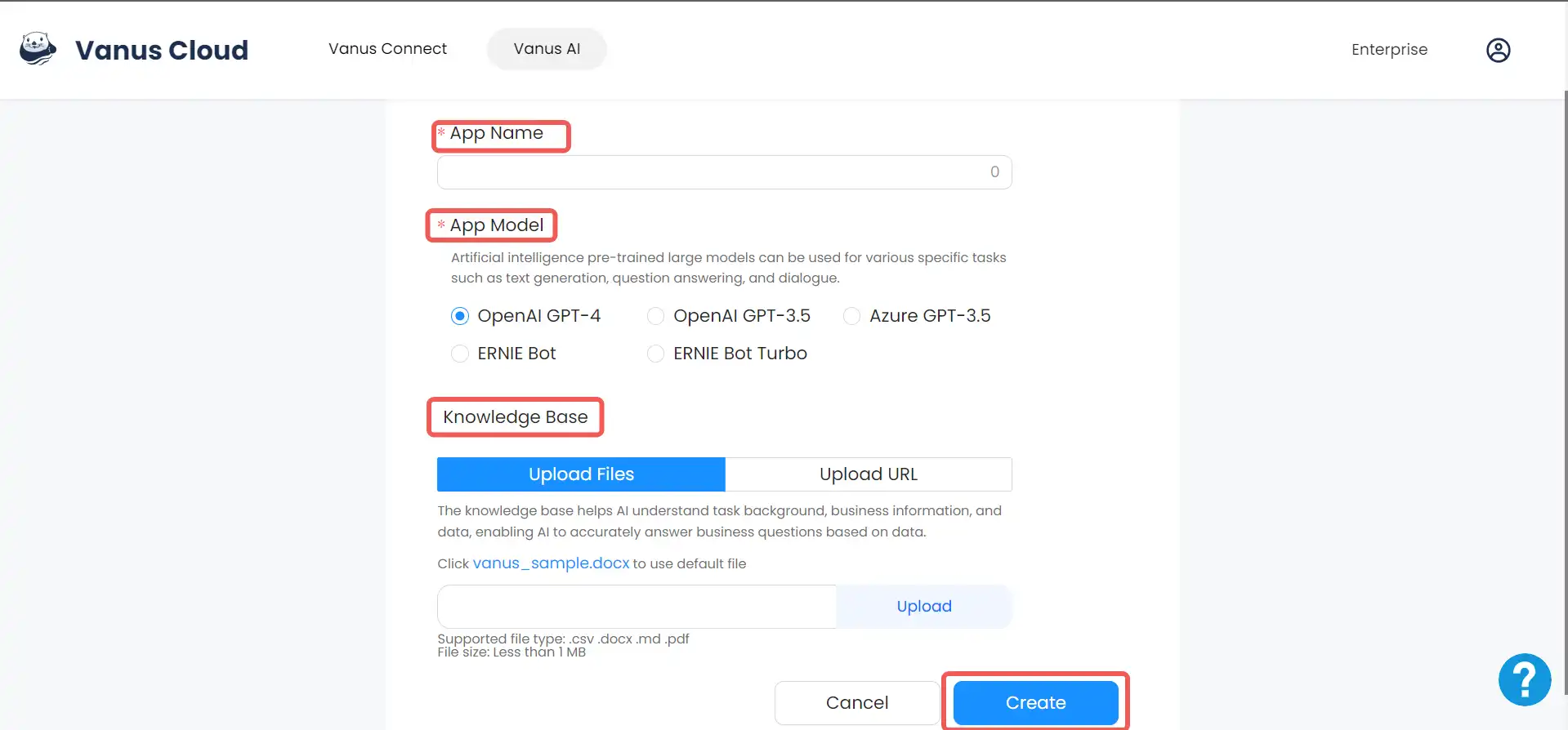Click the blue Create button
Screen dimensions: 1568x730
pyautogui.click(x=1035, y=703)
